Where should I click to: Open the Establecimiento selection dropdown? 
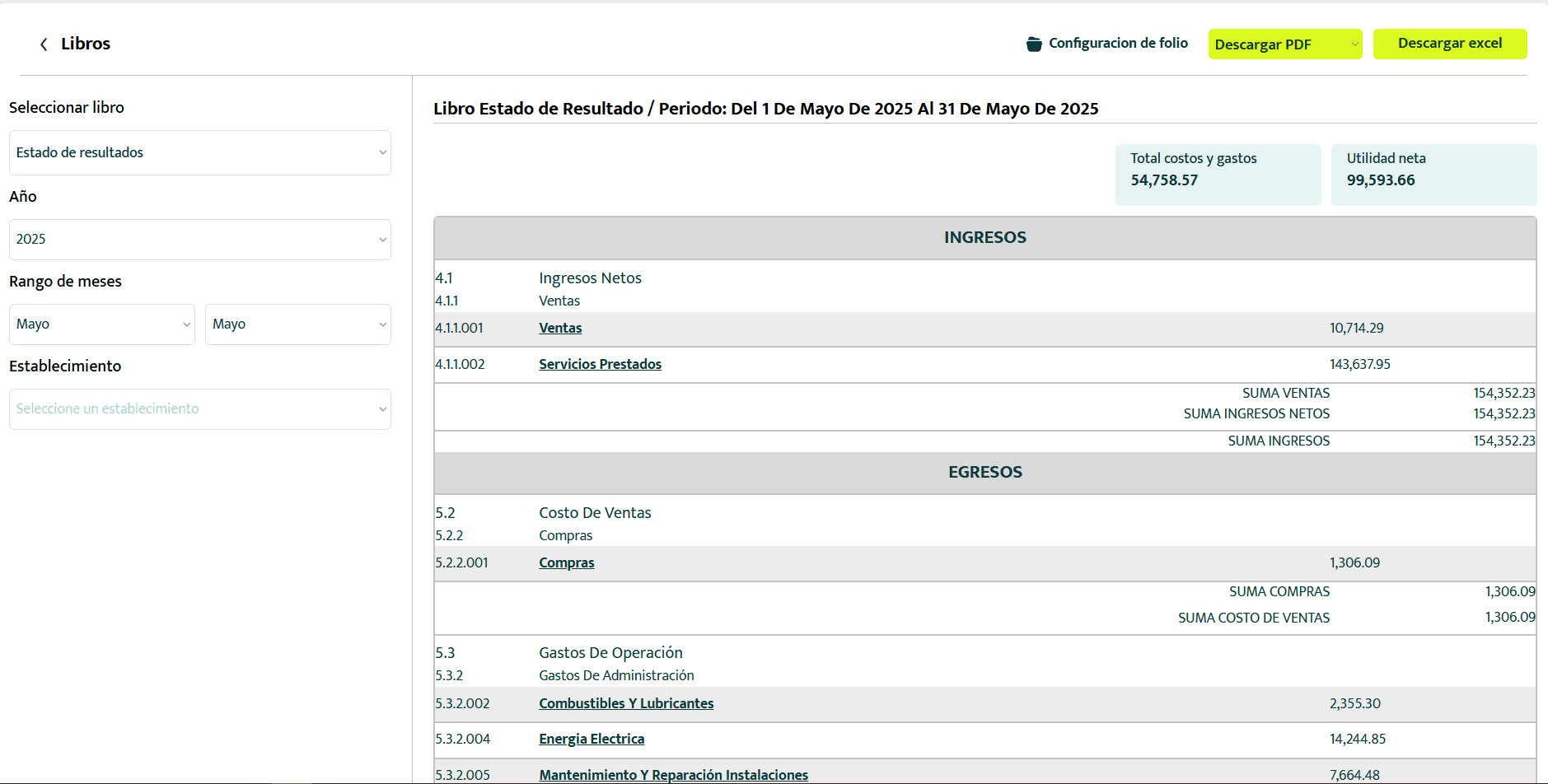pos(199,408)
